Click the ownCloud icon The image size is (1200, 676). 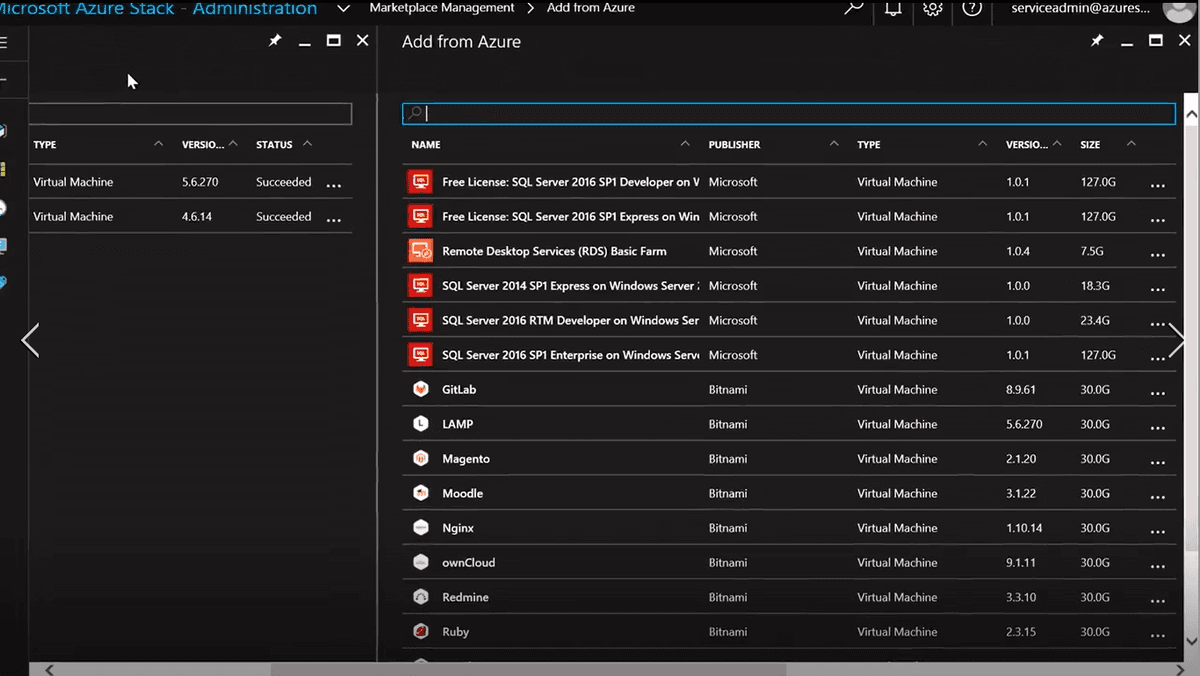coord(421,562)
